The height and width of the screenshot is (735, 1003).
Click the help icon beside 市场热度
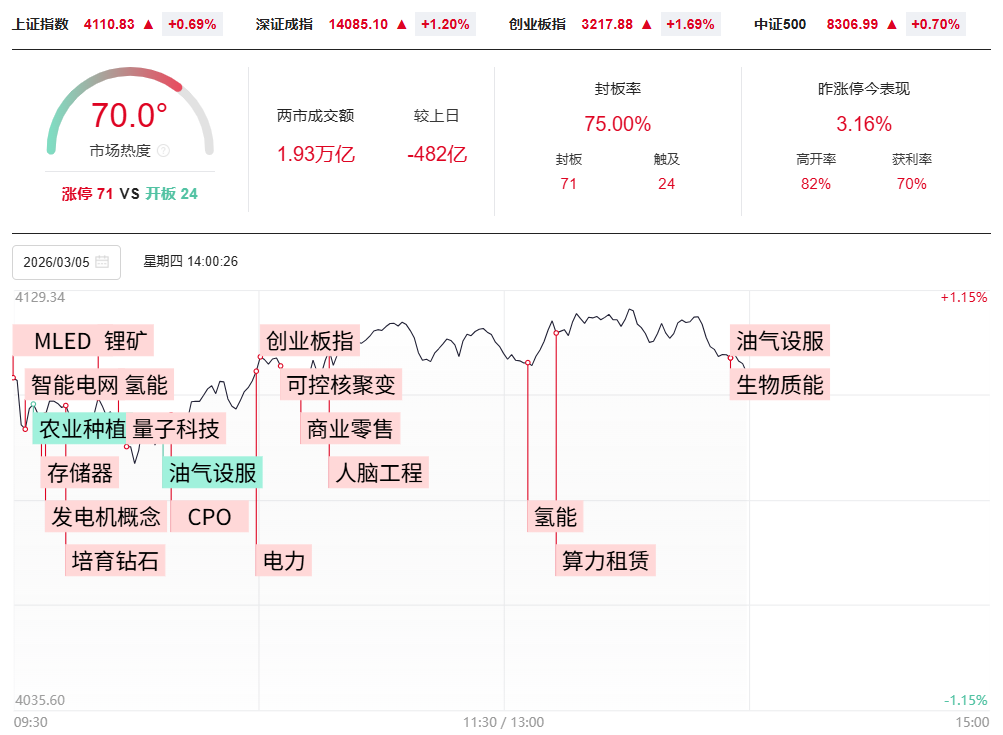click(164, 151)
